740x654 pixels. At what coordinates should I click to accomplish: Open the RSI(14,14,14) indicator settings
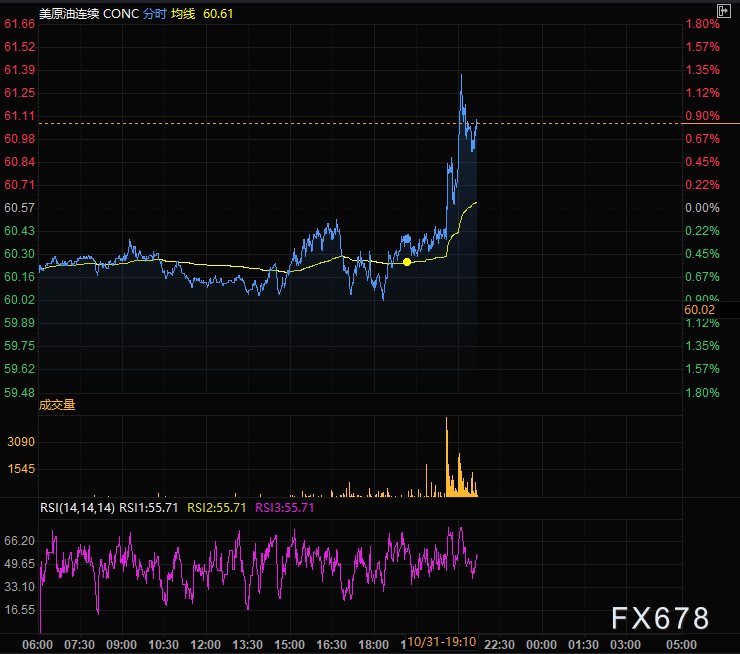tap(77, 507)
